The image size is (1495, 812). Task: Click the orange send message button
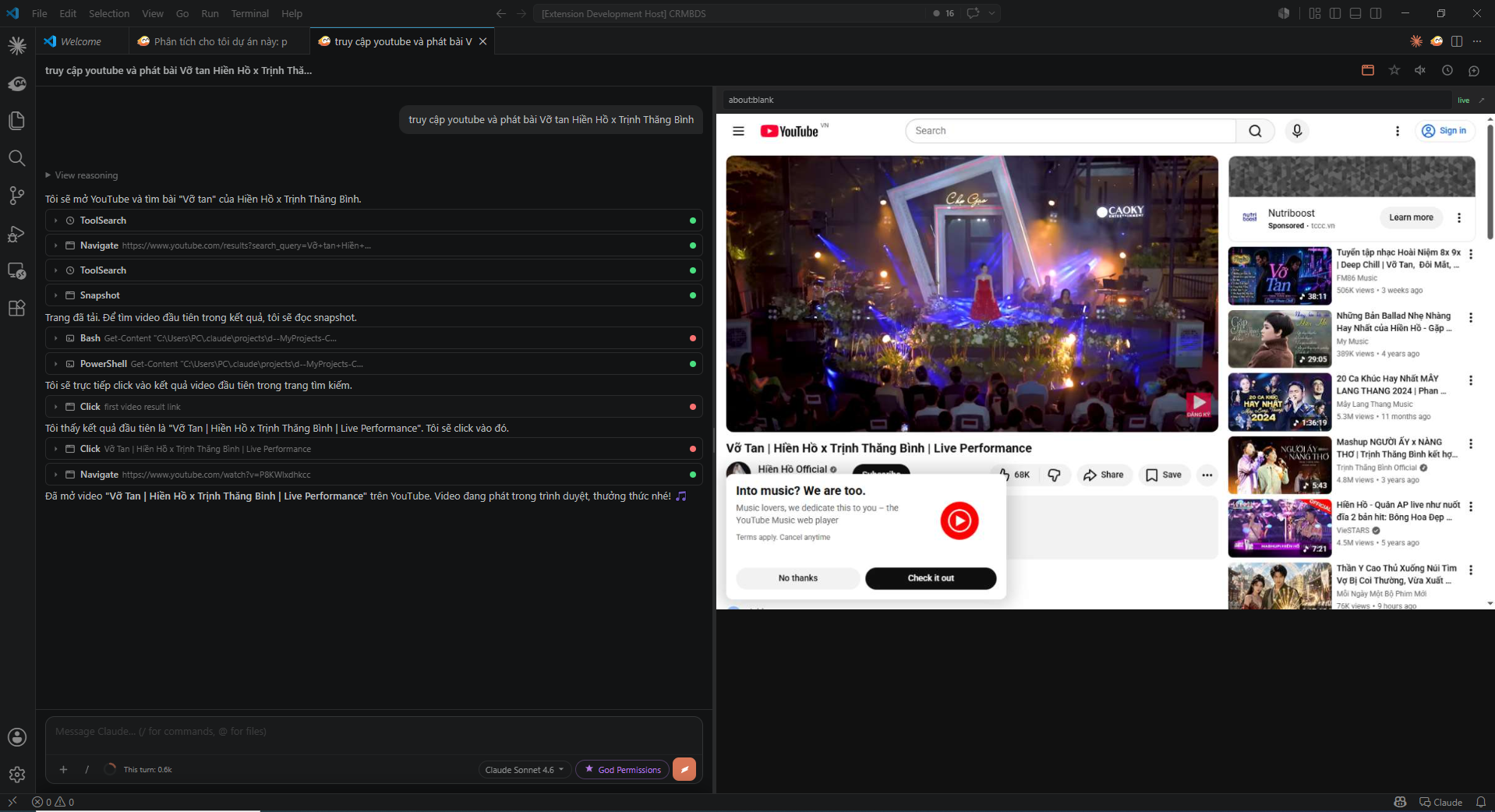pos(684,769)
